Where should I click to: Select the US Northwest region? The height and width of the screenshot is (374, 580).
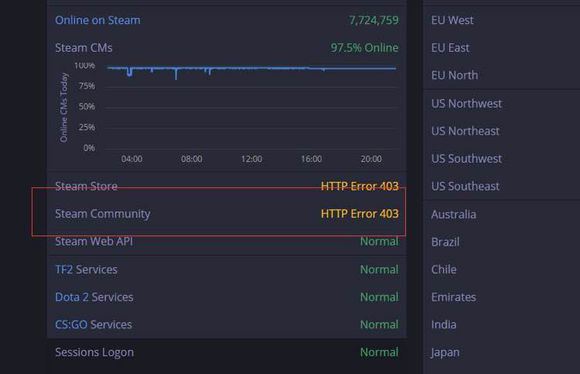point(466,104)
